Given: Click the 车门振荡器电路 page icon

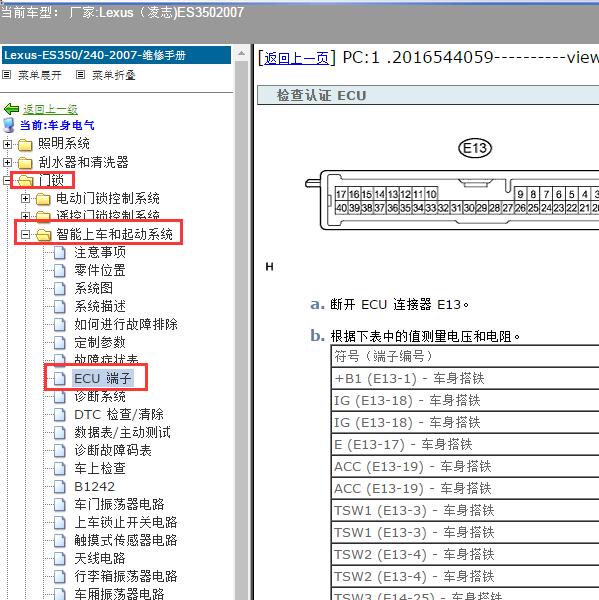Looking at the screenshot, I should [59, 504].
